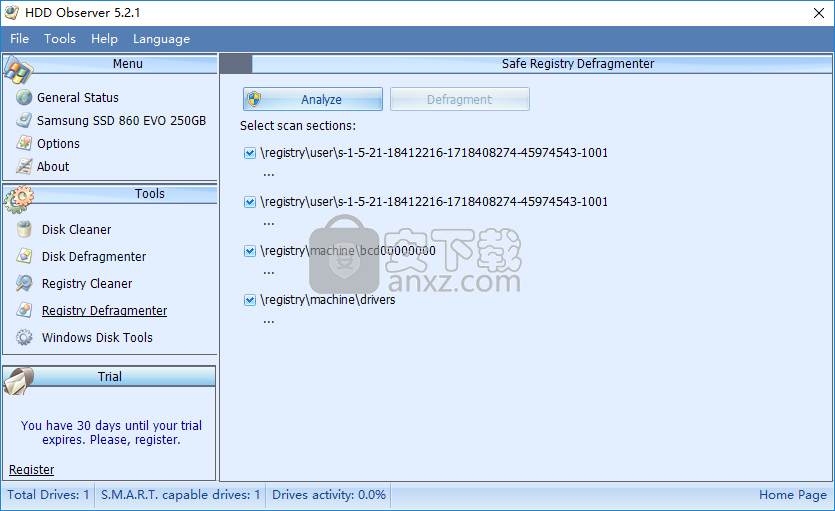Click the Options icon in Menu

[24, 143]
